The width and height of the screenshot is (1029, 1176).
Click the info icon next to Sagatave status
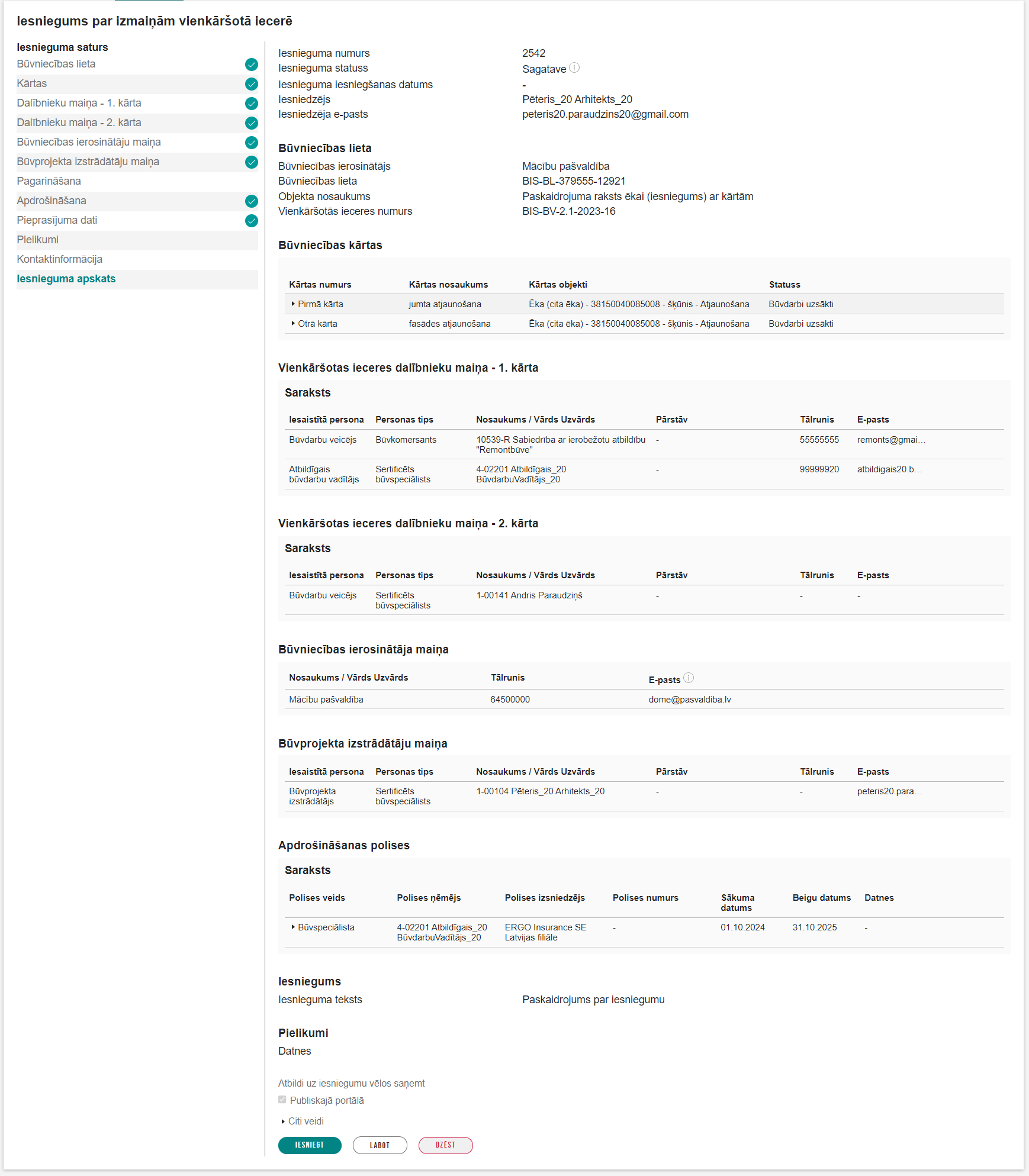click(574, 68)
